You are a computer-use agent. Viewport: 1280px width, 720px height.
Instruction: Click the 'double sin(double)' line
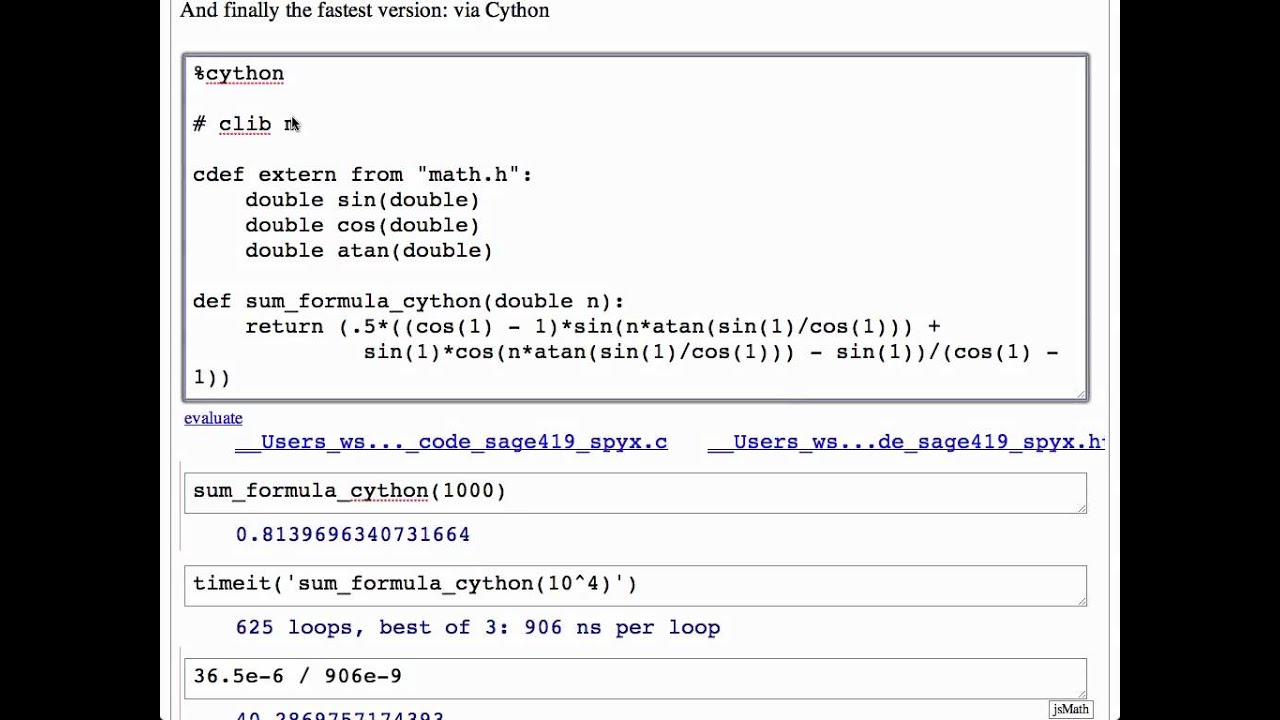click(362, 200)
